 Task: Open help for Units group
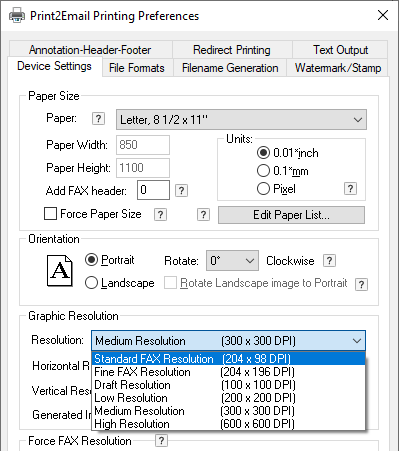click(350, 189)
